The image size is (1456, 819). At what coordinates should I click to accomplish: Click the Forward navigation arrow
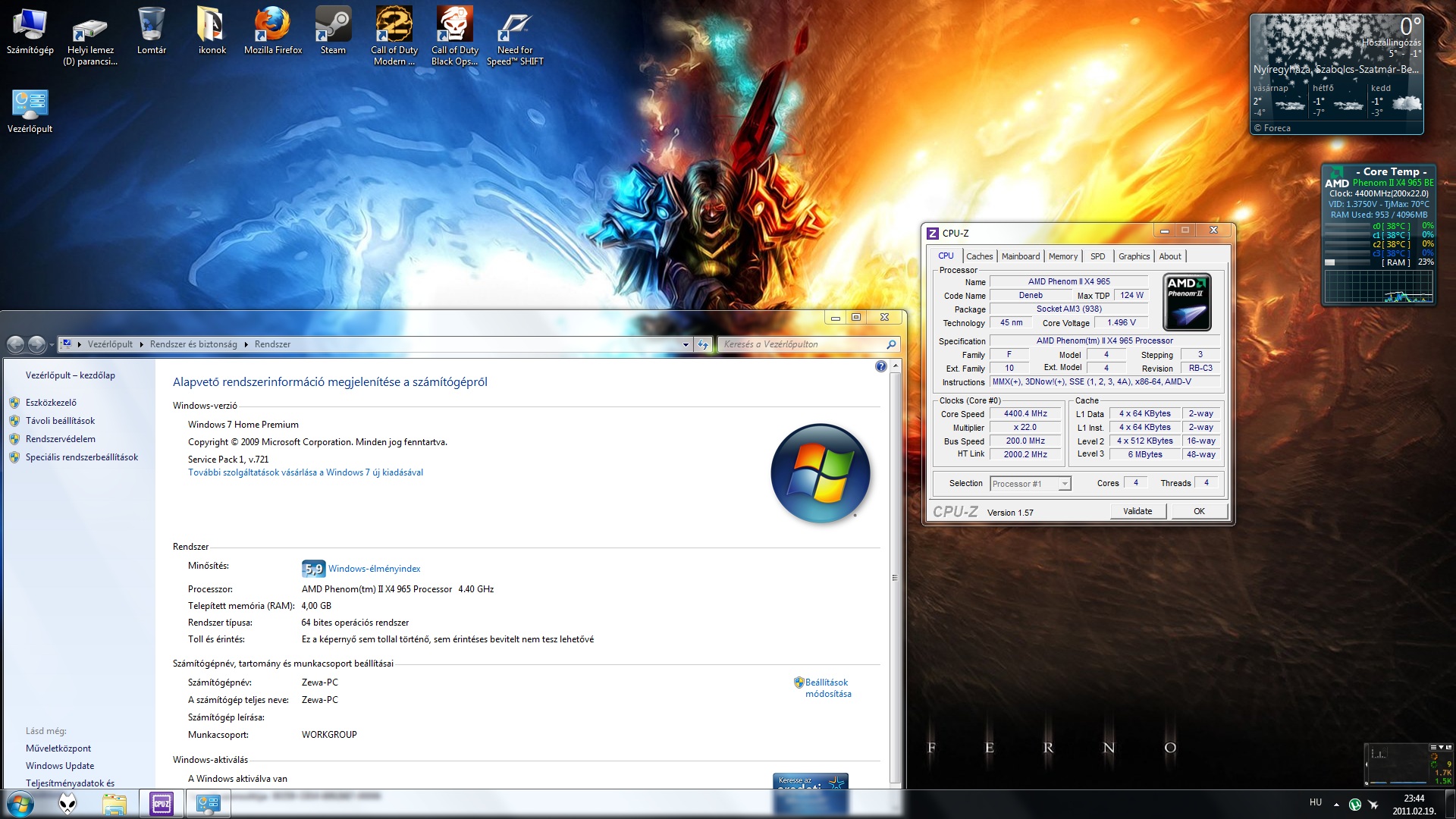[36, 344]
